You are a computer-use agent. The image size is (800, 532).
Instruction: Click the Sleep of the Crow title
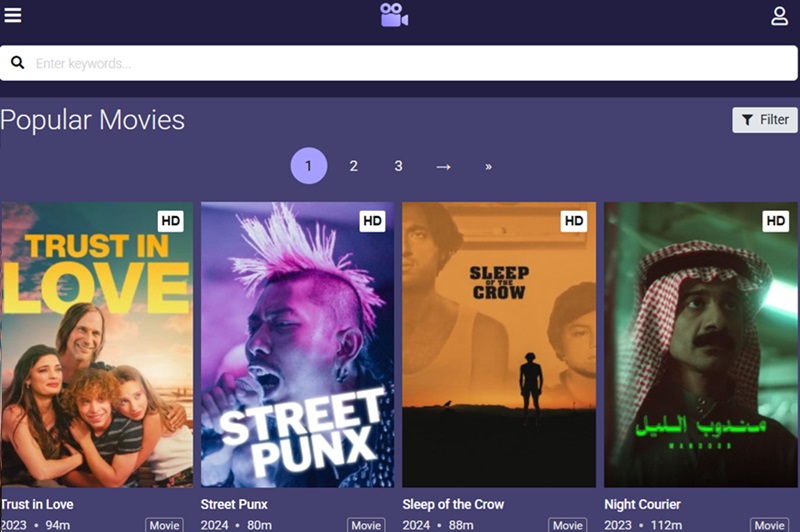453,504
